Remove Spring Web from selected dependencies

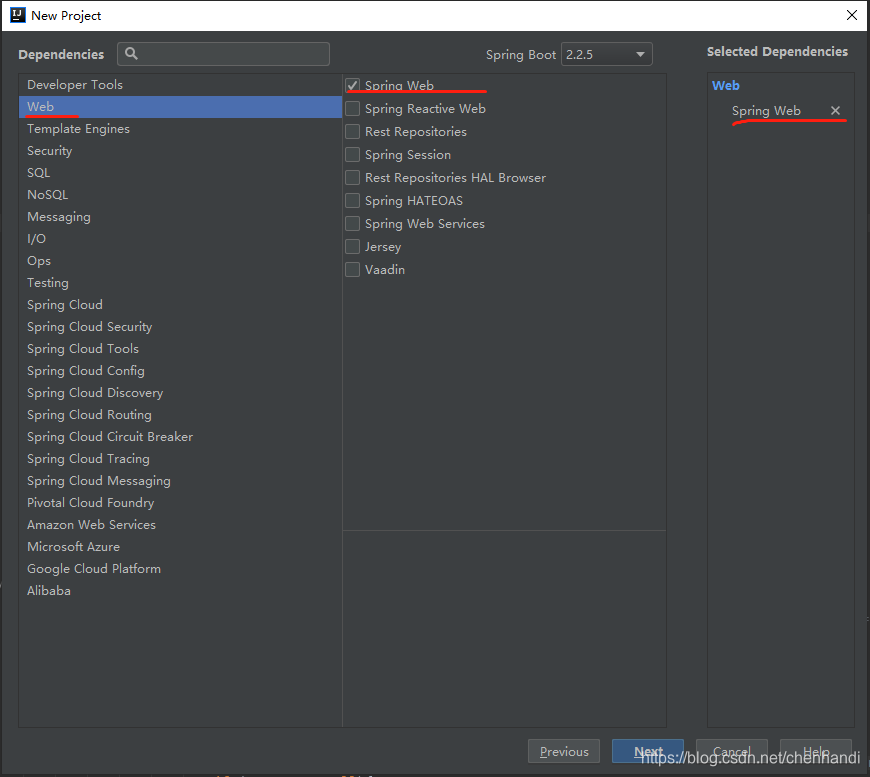(x=835, y=110)
